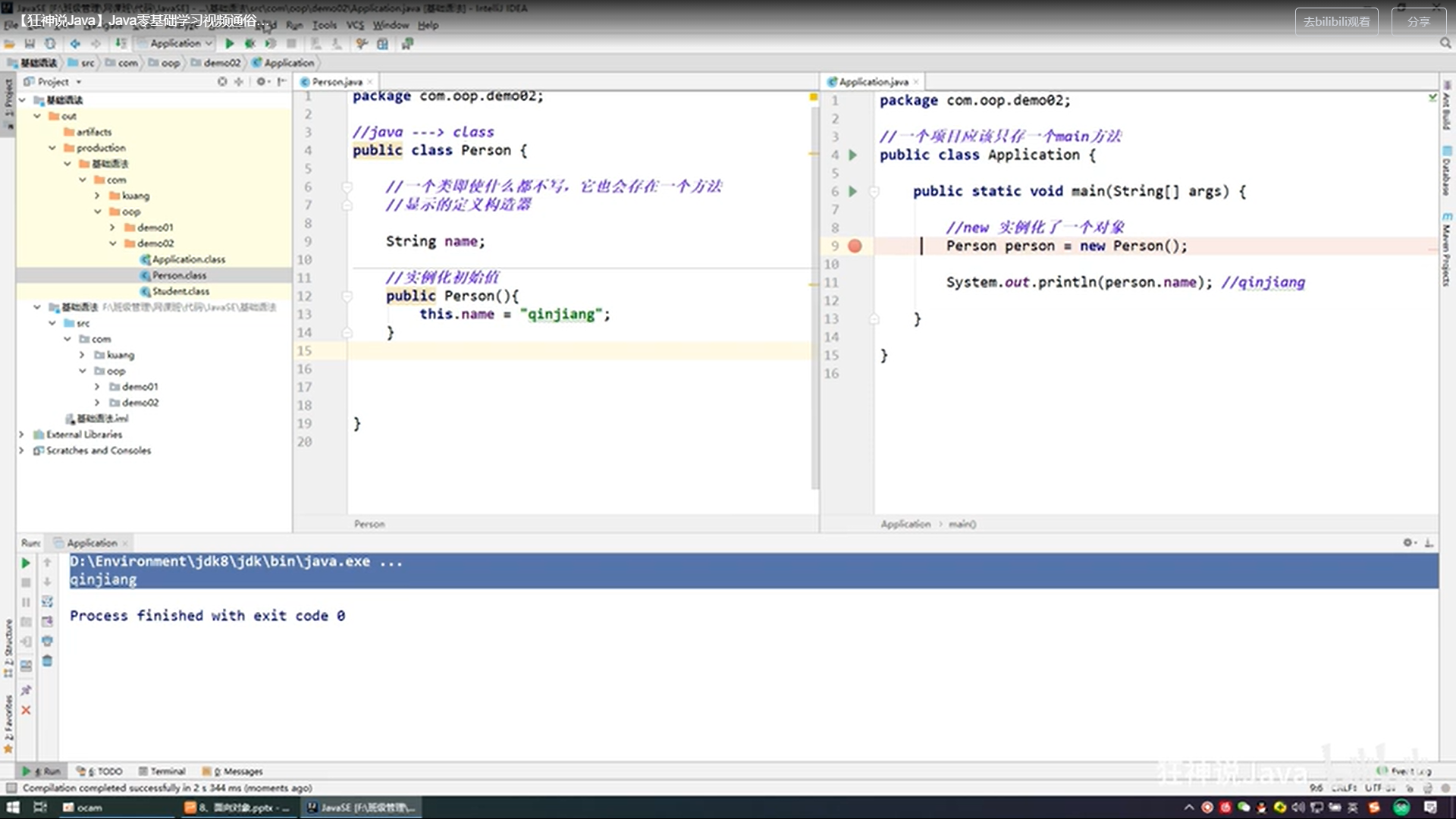The height and width of the screenshot is (819, 1456).
Task: Click run gutter arrow next to main method
Action: (852, 191)
